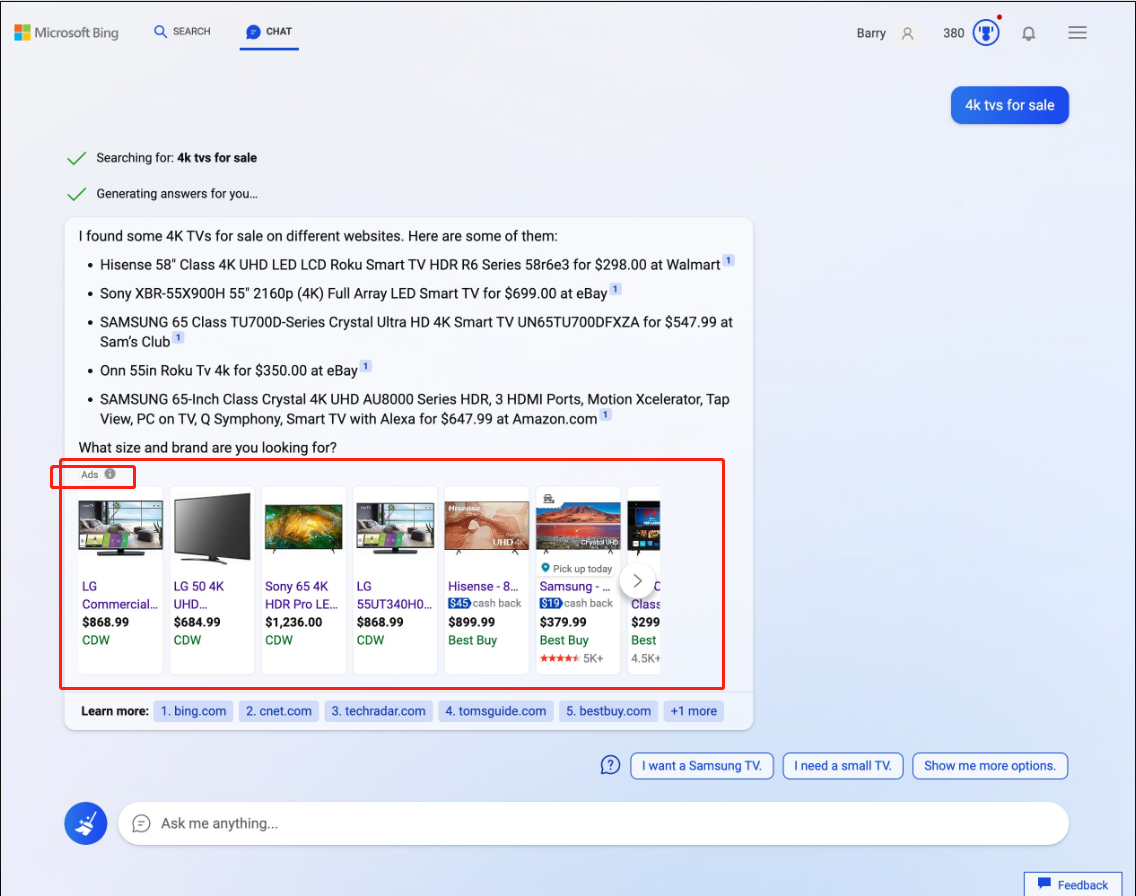Visit the cnet.com source link
This screenshot has width=1136, height=896.
click(279, 711)
